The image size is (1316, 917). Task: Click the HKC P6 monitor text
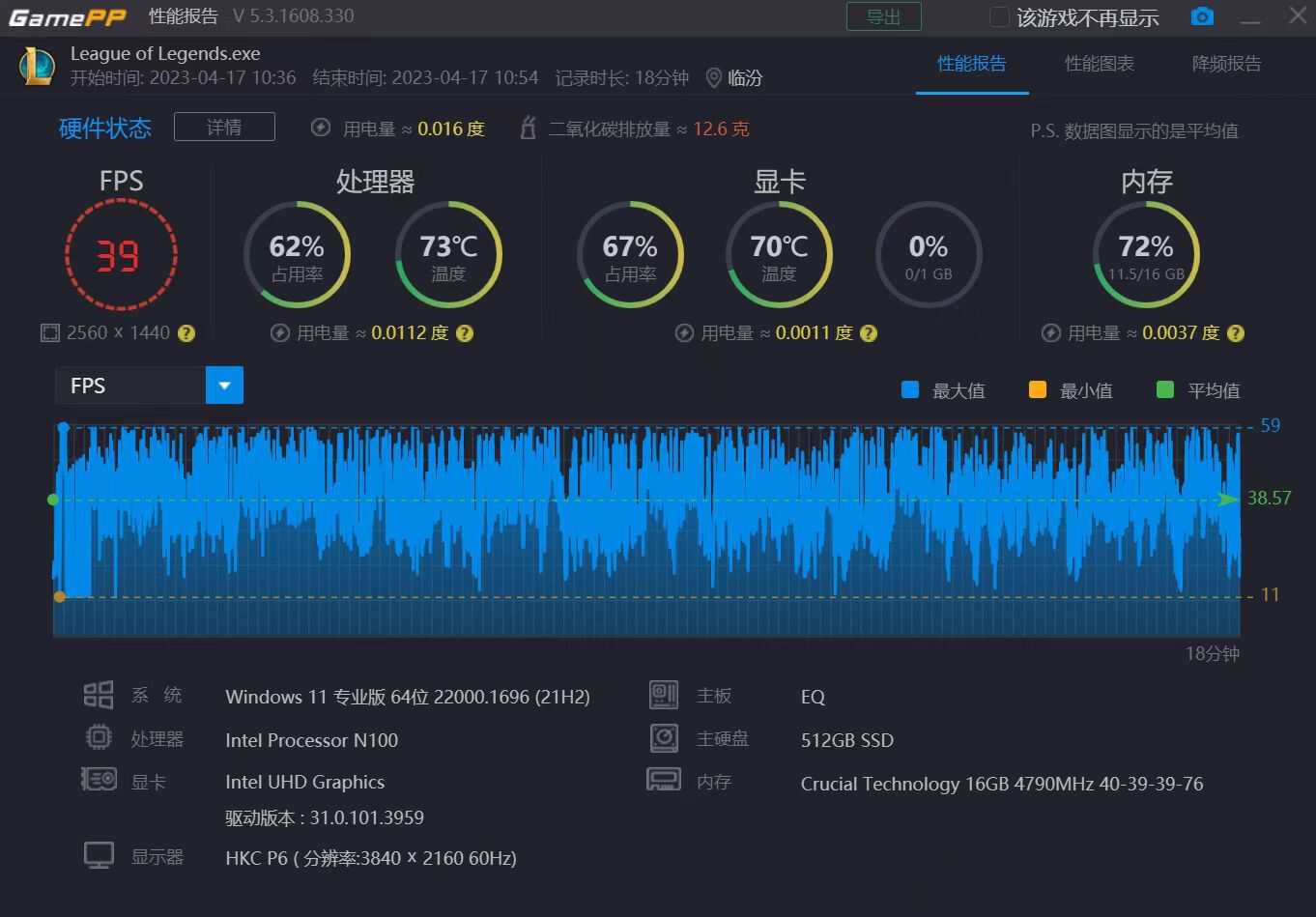tap(371, 858)
